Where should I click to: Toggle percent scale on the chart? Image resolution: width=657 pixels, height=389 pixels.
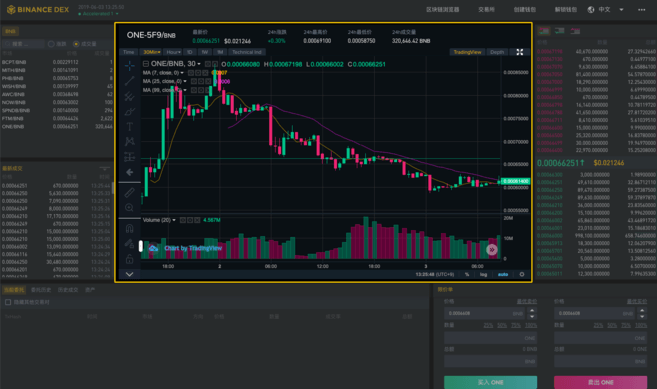467,275
